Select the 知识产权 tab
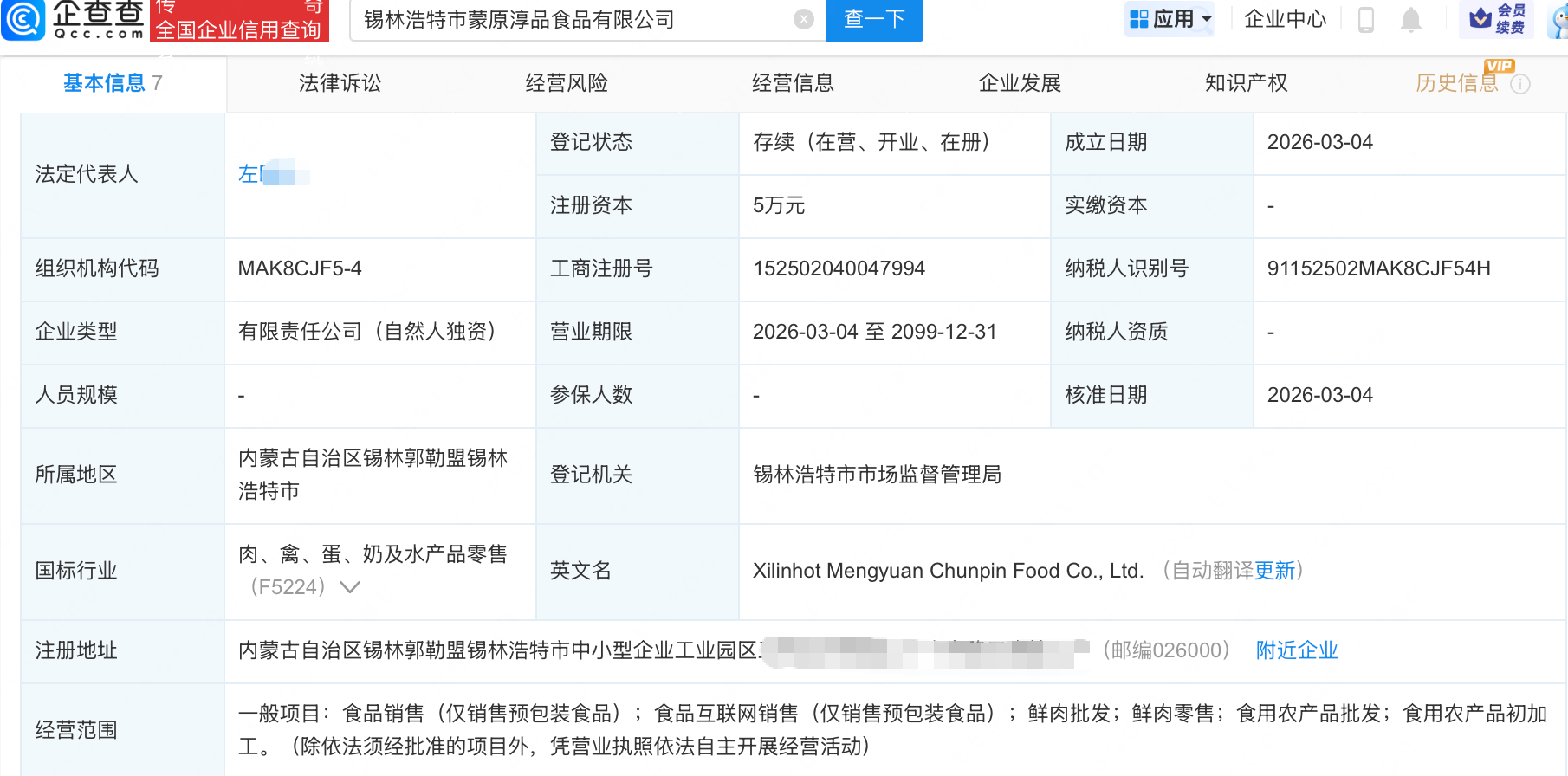The image size is (1568, 776). click(x=1246, y=83)
